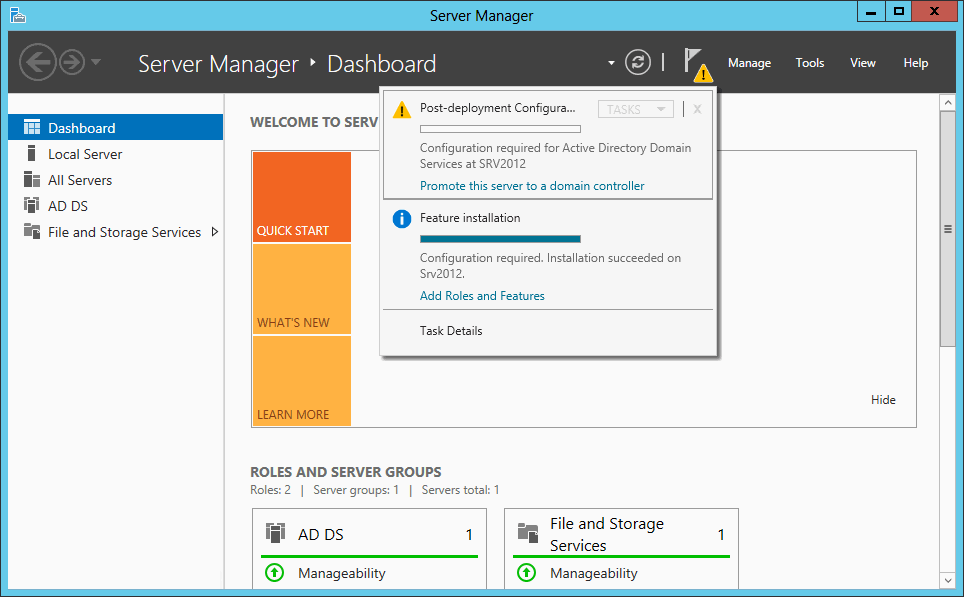Click the 'ROLES AND SERVER GROUPS' heading
This screenshot has width=964, height=597.
[x=346, y=472]
